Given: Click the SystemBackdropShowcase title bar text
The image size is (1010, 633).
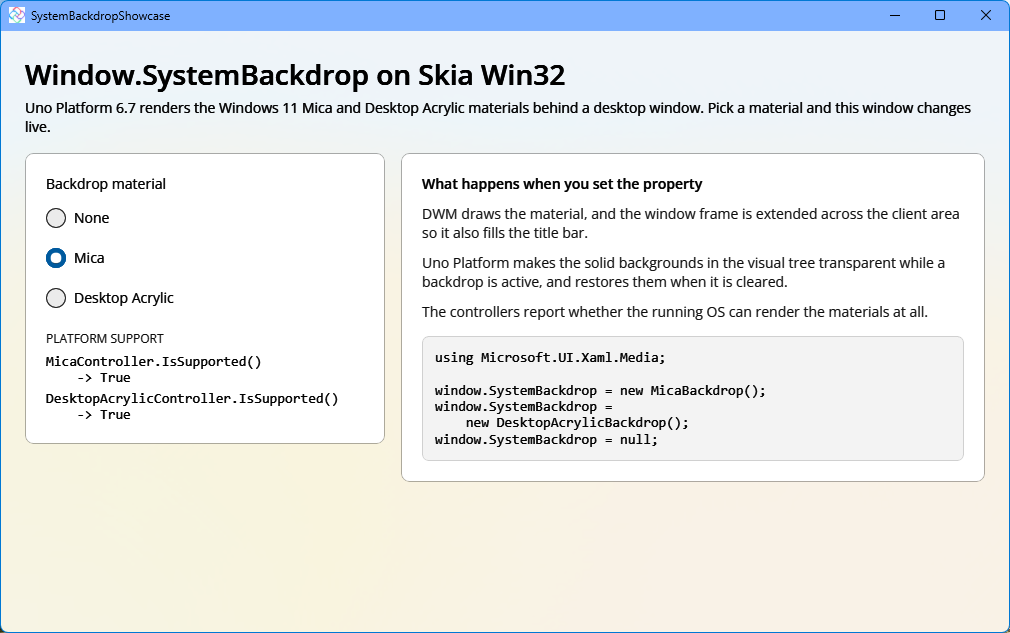Looking at the screenshot, I should pyautogui.click(x=100, y=16).
